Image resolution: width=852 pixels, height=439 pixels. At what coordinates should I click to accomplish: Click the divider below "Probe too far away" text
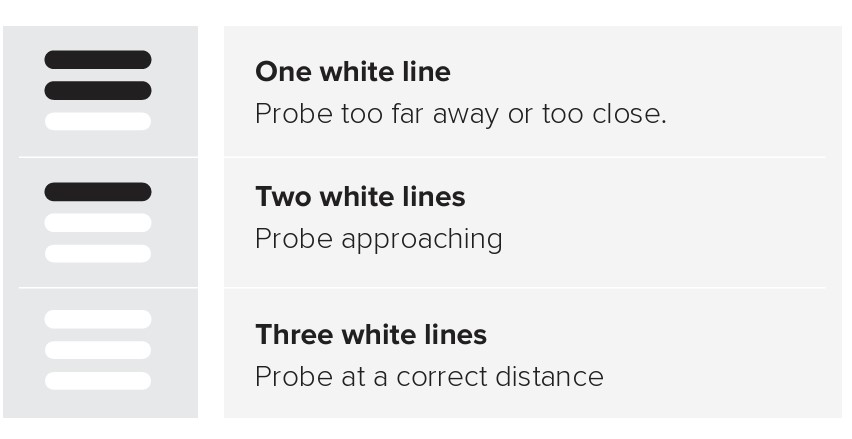525,157
